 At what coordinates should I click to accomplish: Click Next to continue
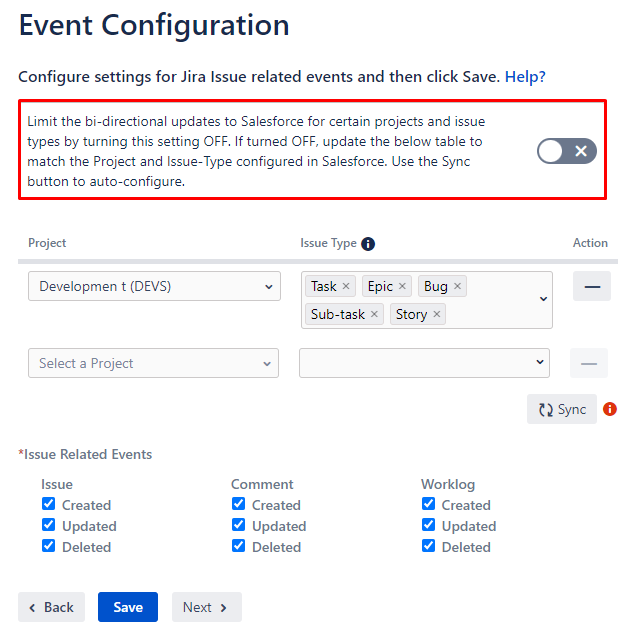[207, 607]
